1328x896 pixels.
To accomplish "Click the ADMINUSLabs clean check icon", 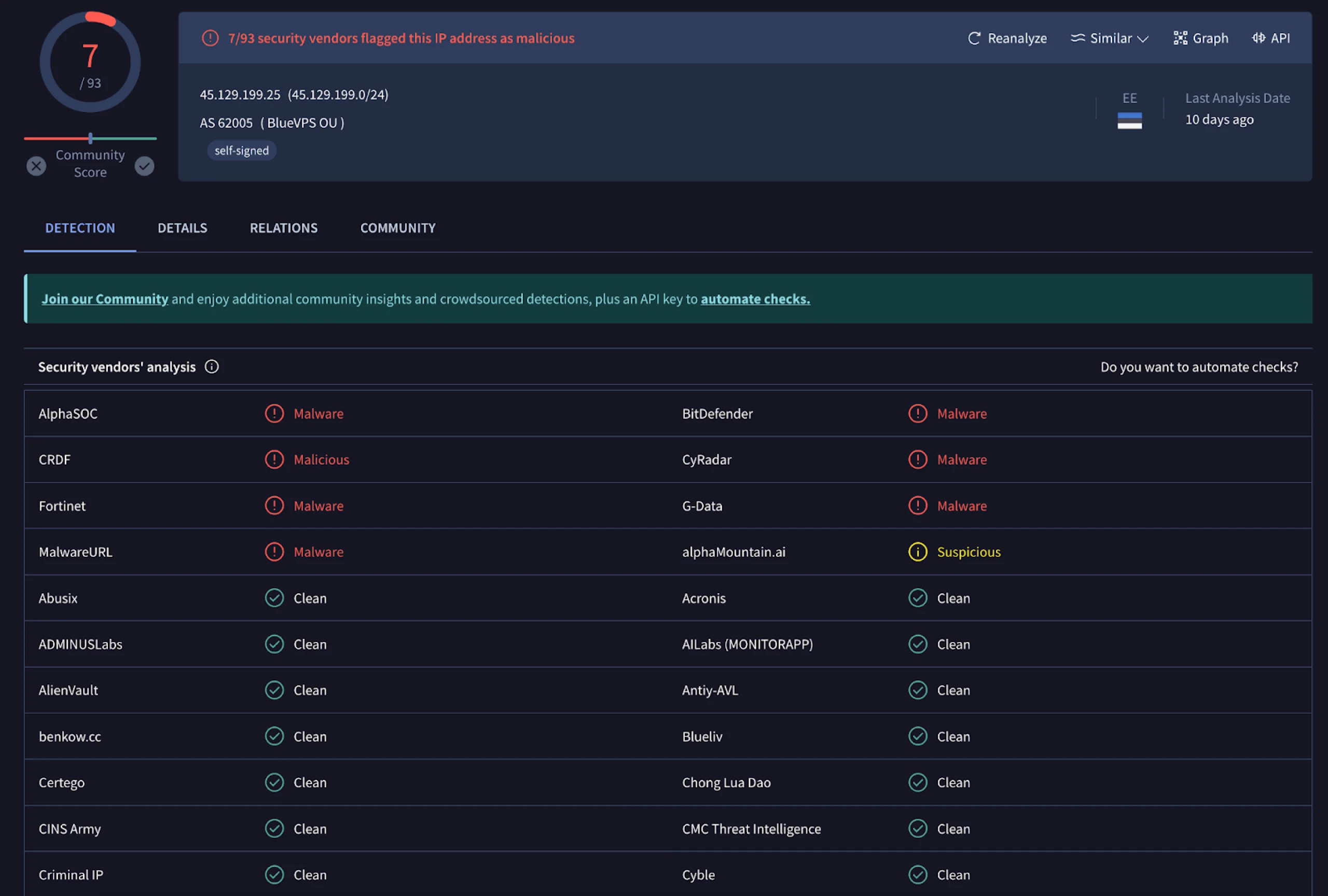I will pos(274,644).
